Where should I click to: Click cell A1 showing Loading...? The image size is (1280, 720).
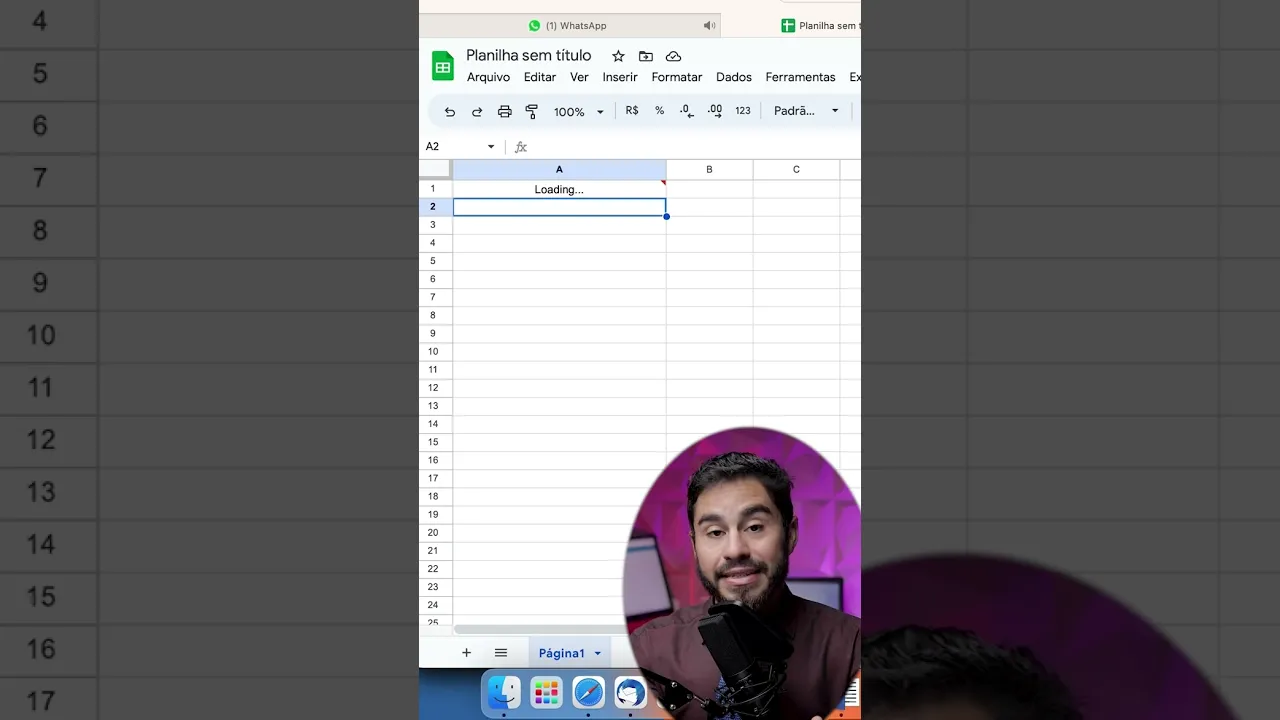coord(559,189)
